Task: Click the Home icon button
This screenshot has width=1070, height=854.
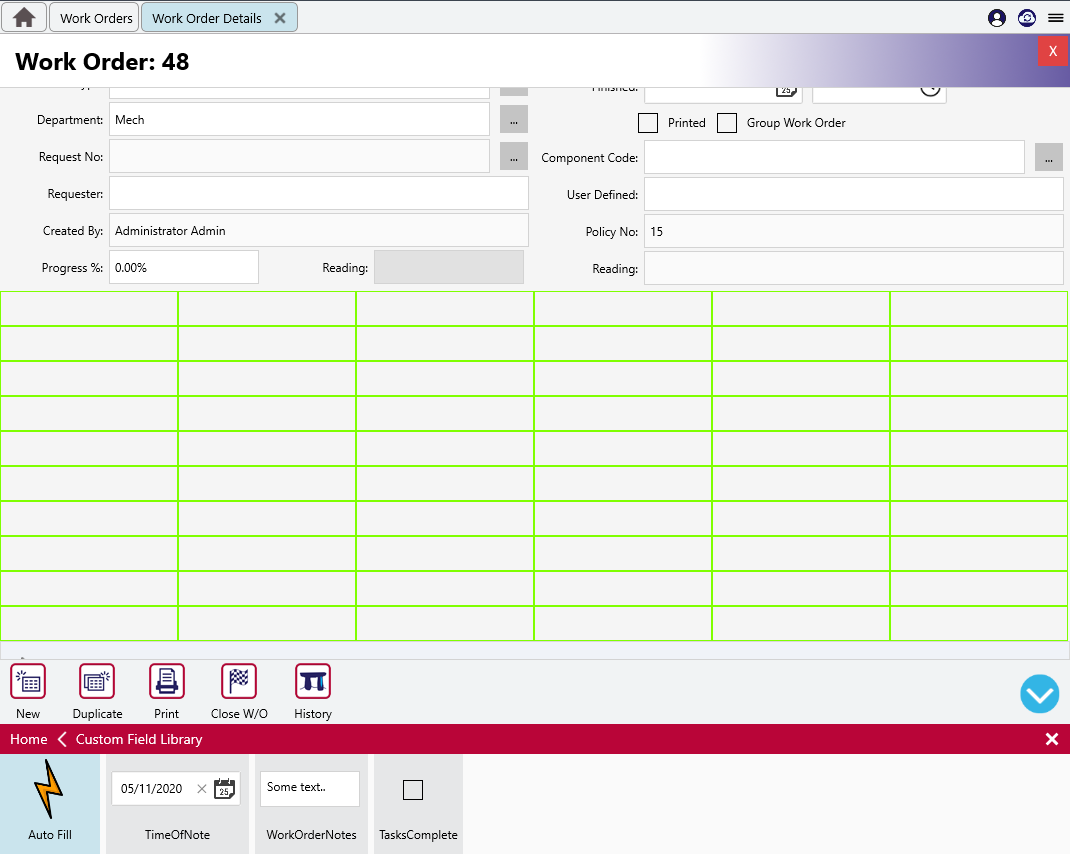Action: pos(24,18)
